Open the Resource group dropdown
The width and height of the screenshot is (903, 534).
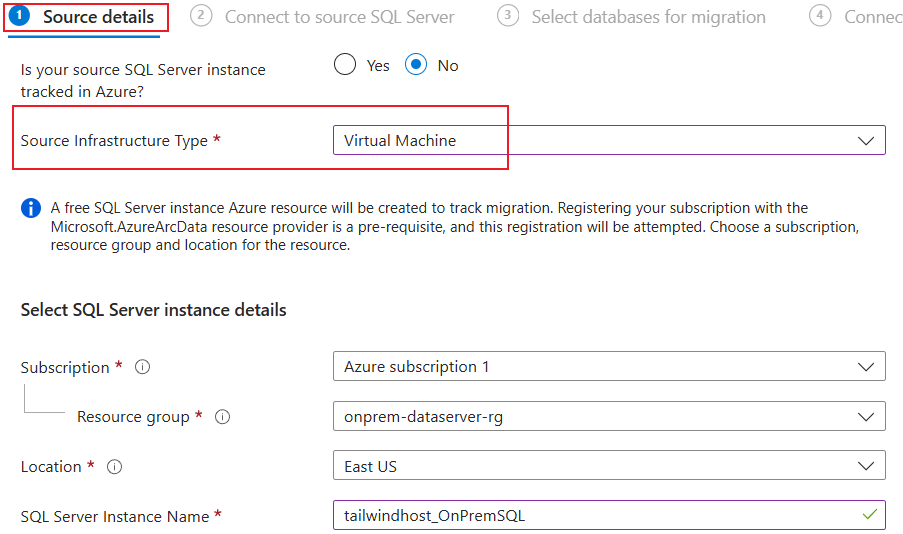click(608, 416)
